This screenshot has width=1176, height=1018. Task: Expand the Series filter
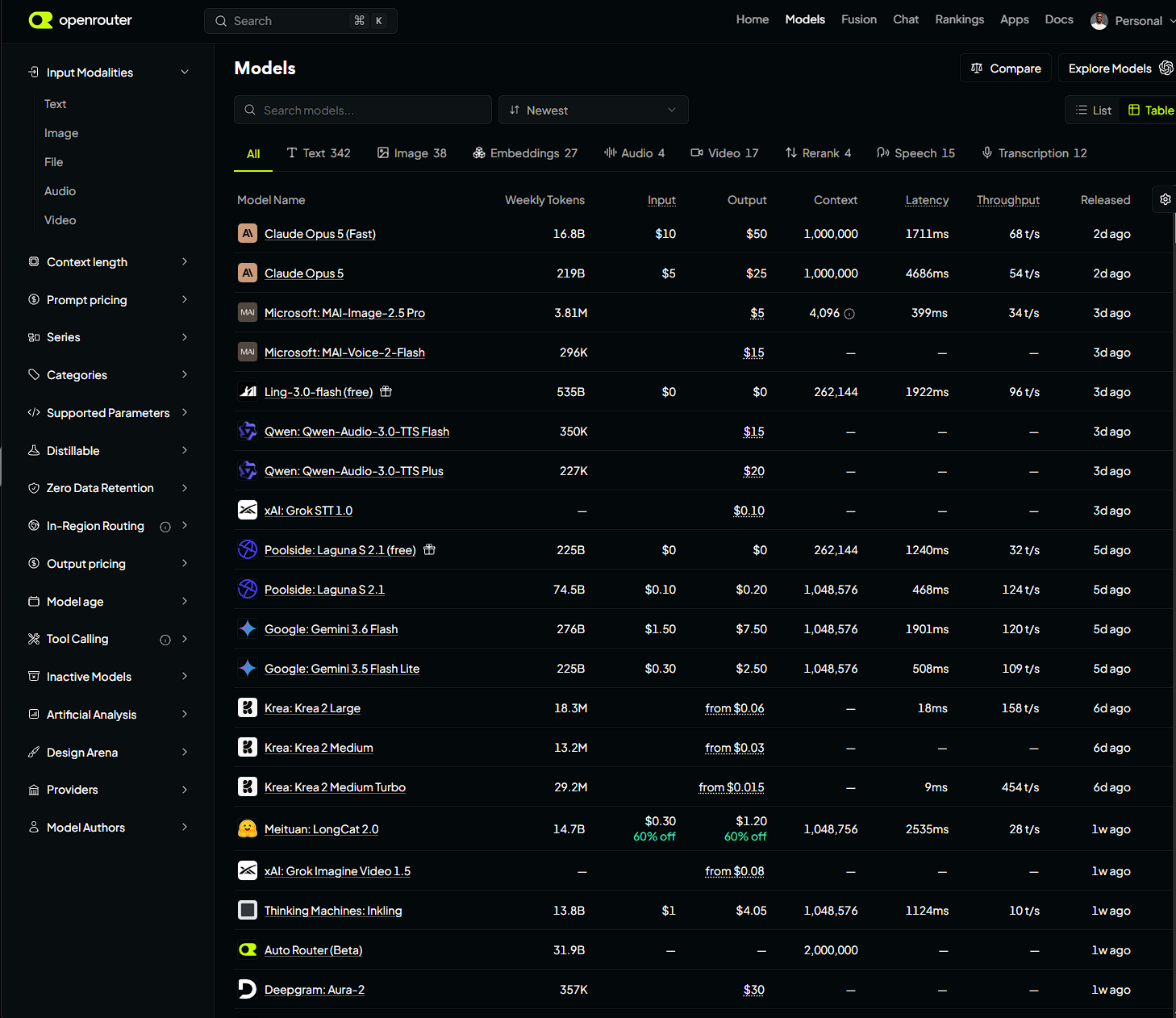(109, 337)
